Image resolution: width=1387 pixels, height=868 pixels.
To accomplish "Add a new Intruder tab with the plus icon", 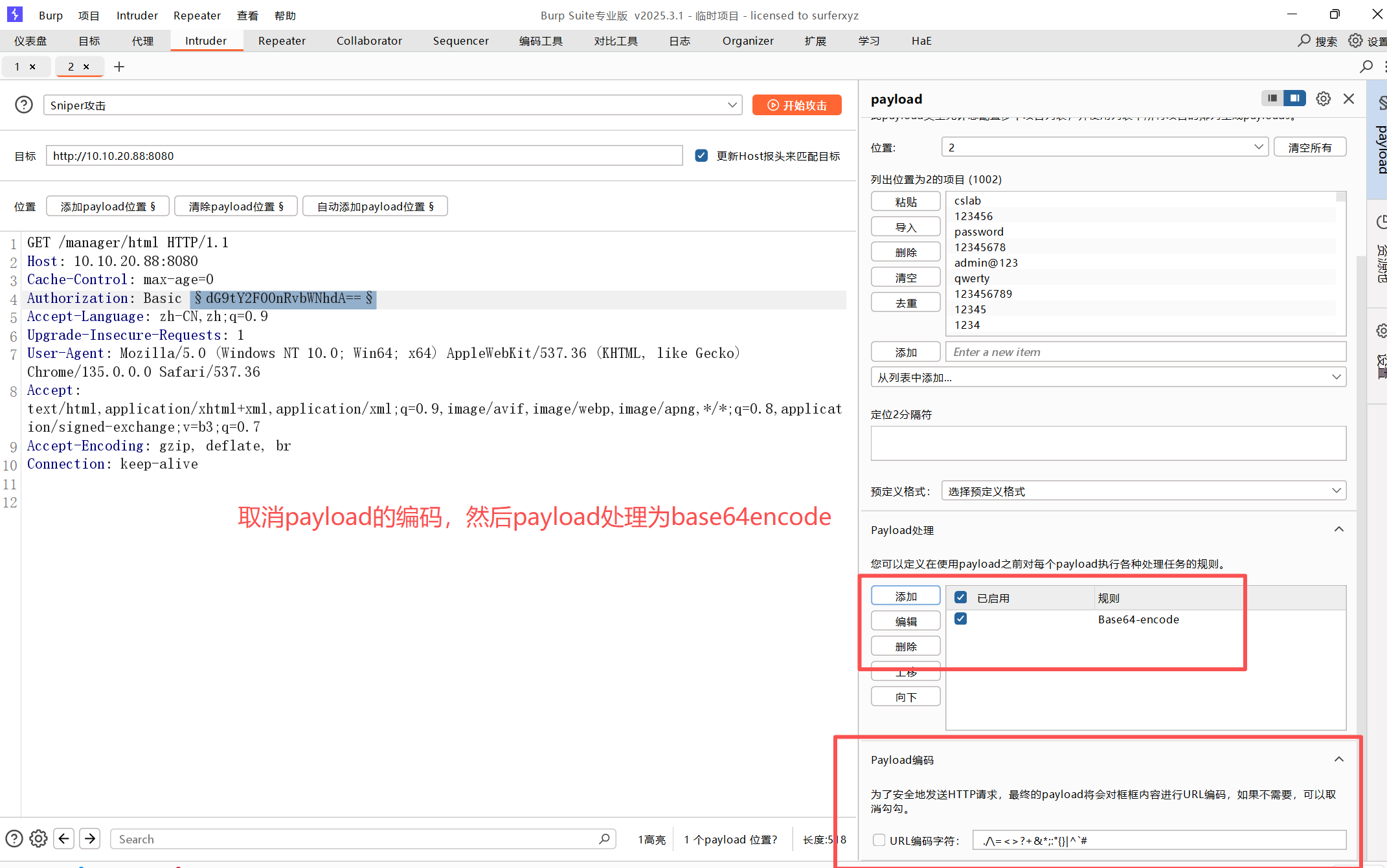I will (119, 67).
